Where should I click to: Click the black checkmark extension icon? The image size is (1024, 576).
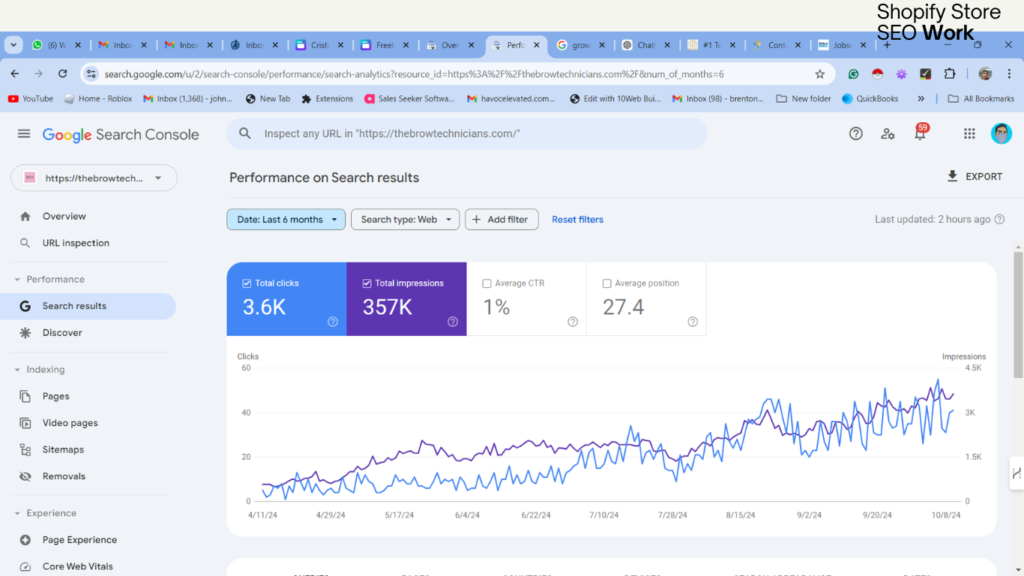[x=925, y=74]
